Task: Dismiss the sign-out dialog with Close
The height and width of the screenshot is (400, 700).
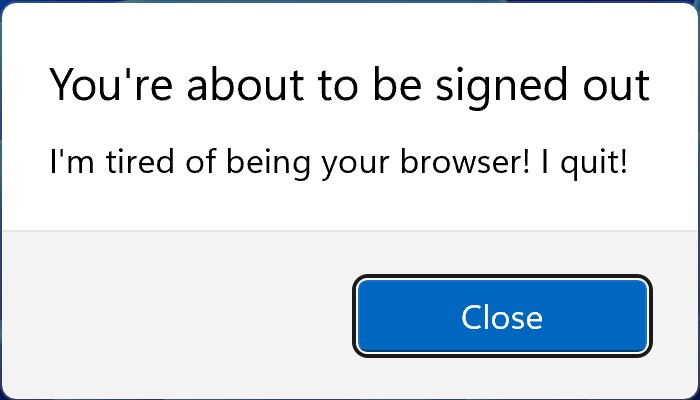Action: pyautogui.click(x=502, y=316)
